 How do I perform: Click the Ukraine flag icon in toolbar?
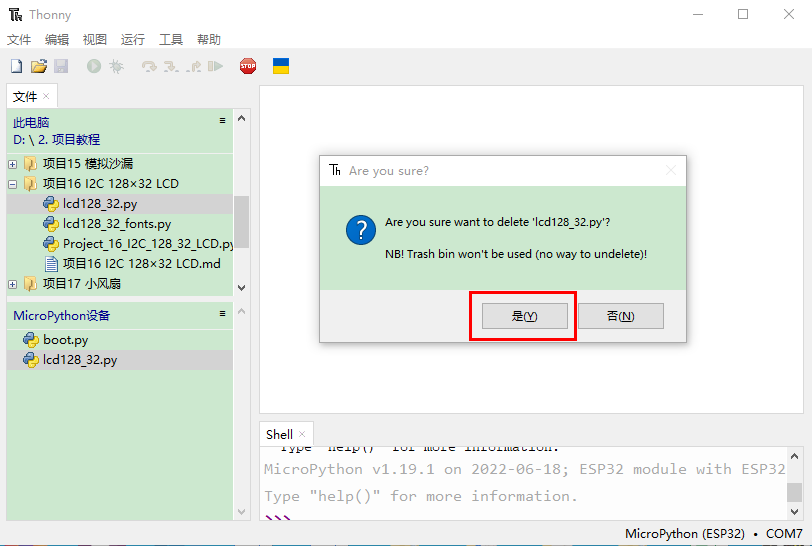(x=281, y=66)
